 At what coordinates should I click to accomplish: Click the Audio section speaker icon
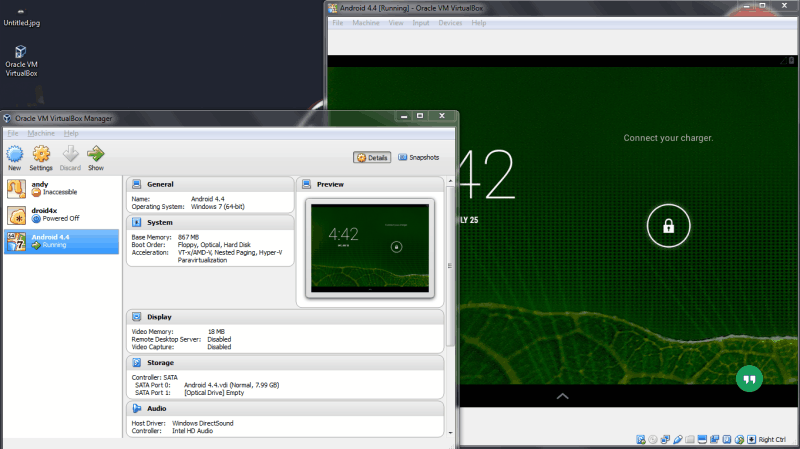point(137,409)
